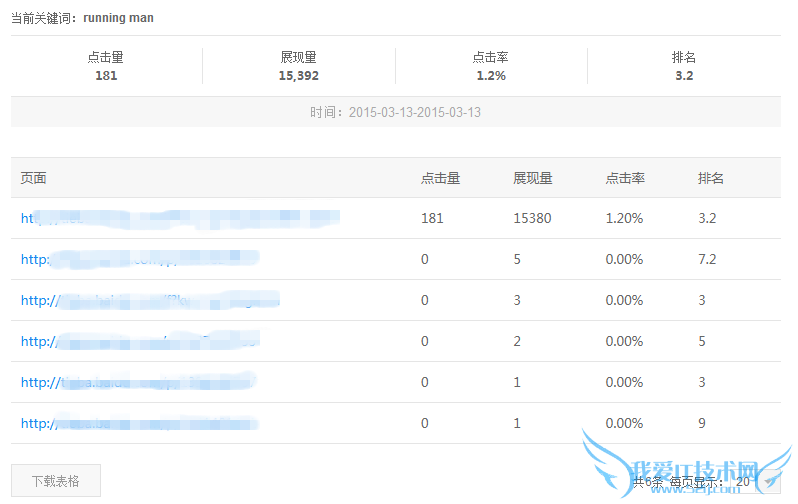Click the 下载表格 download button
This screenshot has height=504, width=798.
pyautogui.click(x=56, y=481)
